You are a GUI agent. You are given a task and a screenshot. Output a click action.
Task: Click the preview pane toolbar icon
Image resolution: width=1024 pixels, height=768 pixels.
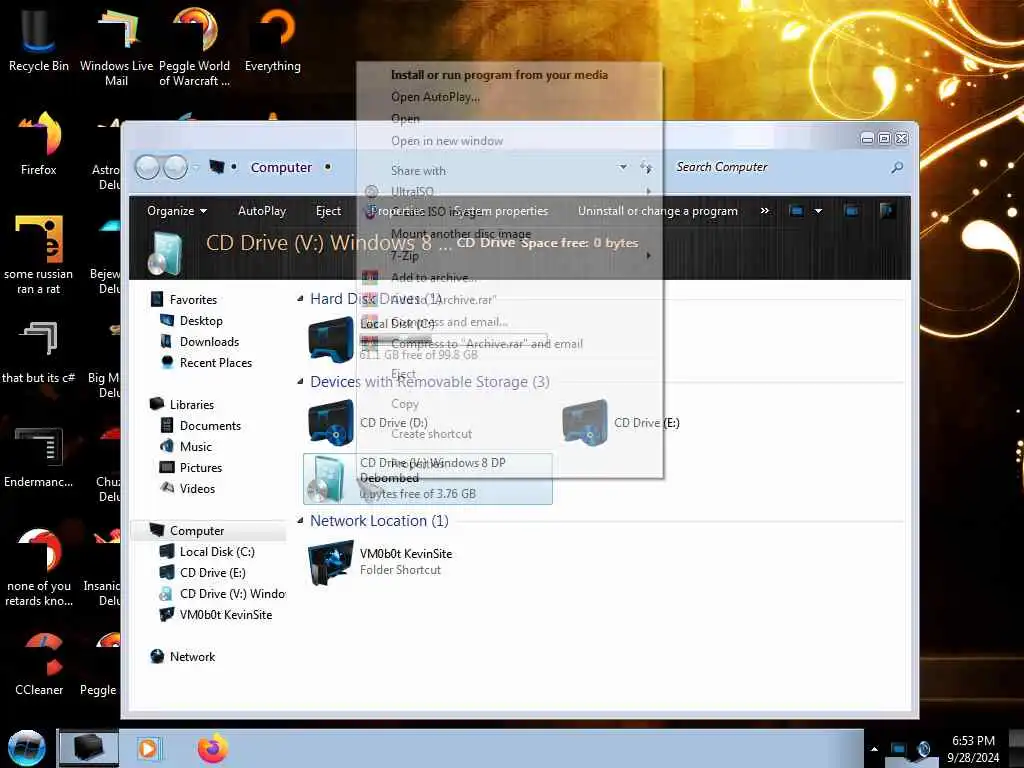tap(851, 211)
